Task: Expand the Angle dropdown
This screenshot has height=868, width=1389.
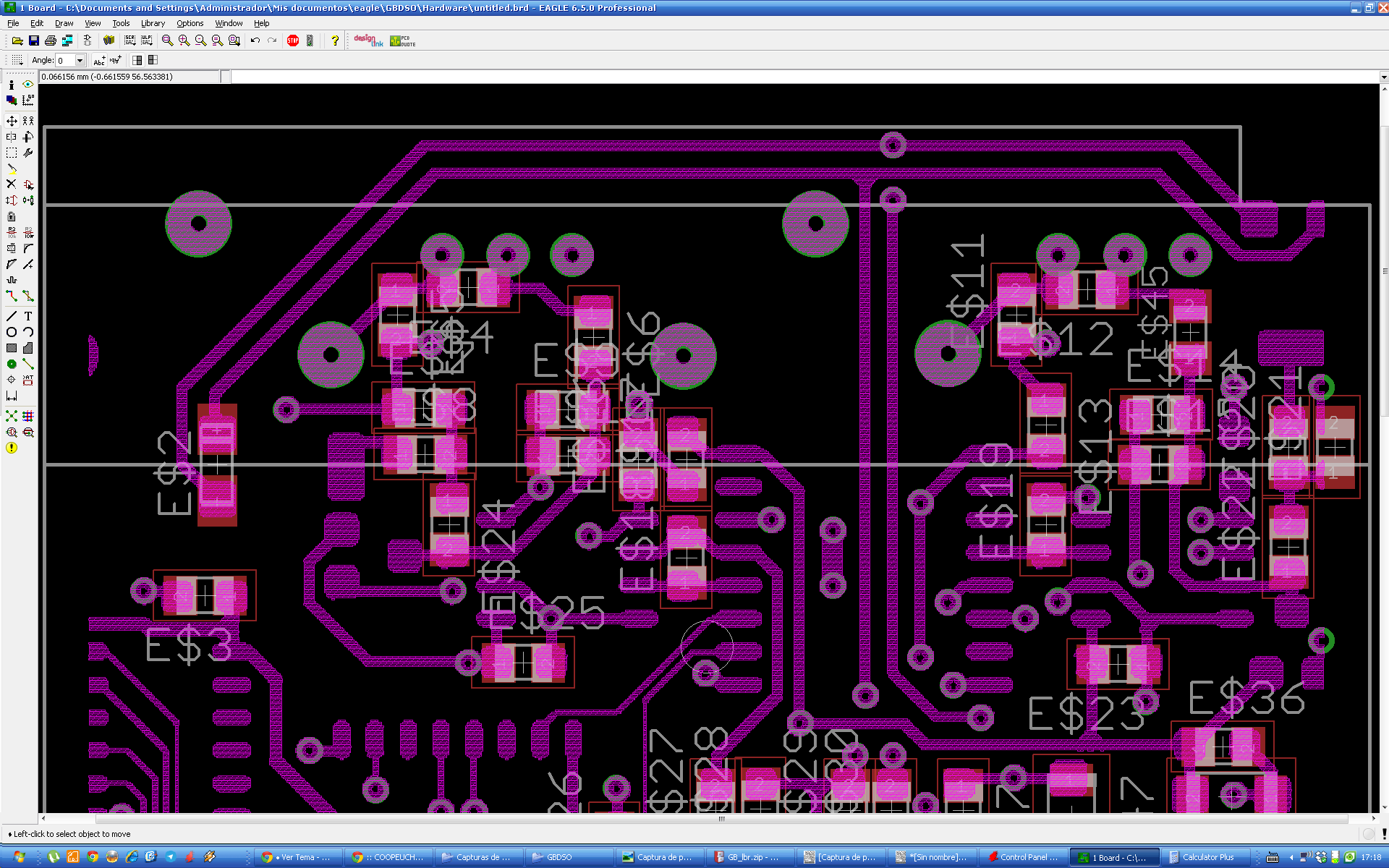Action: (80, 60)
